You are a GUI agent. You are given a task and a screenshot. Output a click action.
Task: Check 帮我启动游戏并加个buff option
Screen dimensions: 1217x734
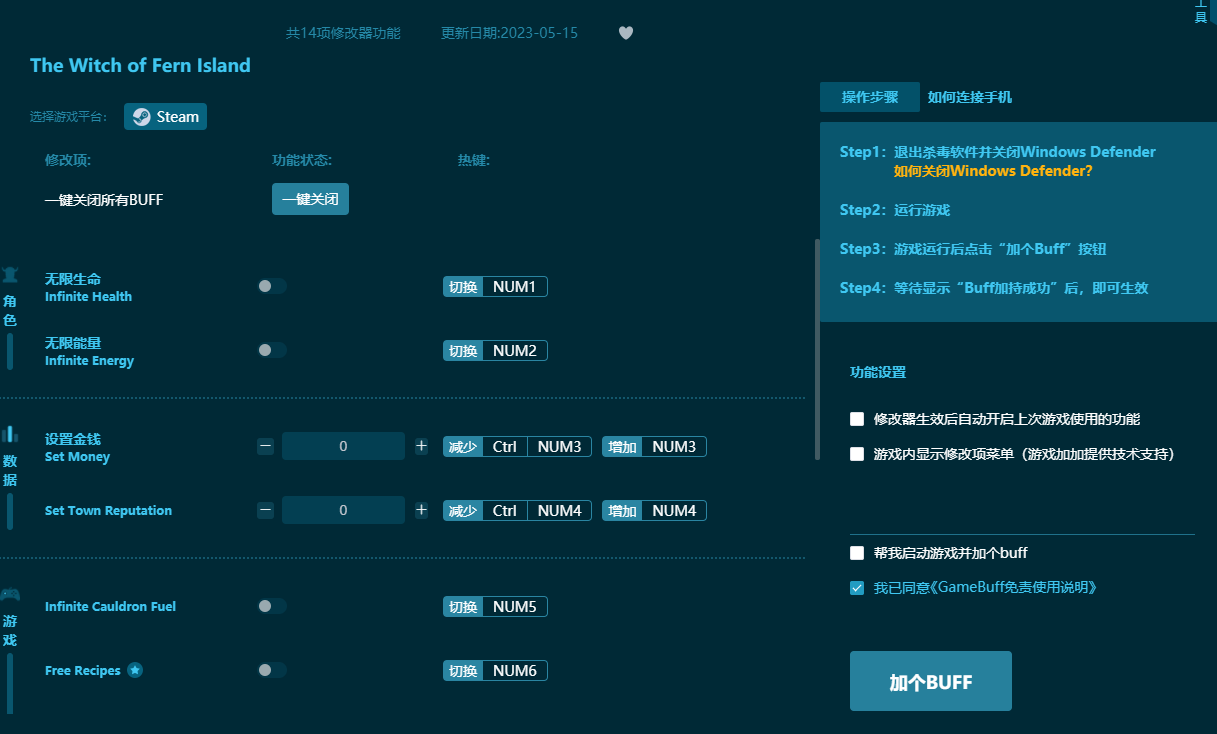tap(857, 553)
